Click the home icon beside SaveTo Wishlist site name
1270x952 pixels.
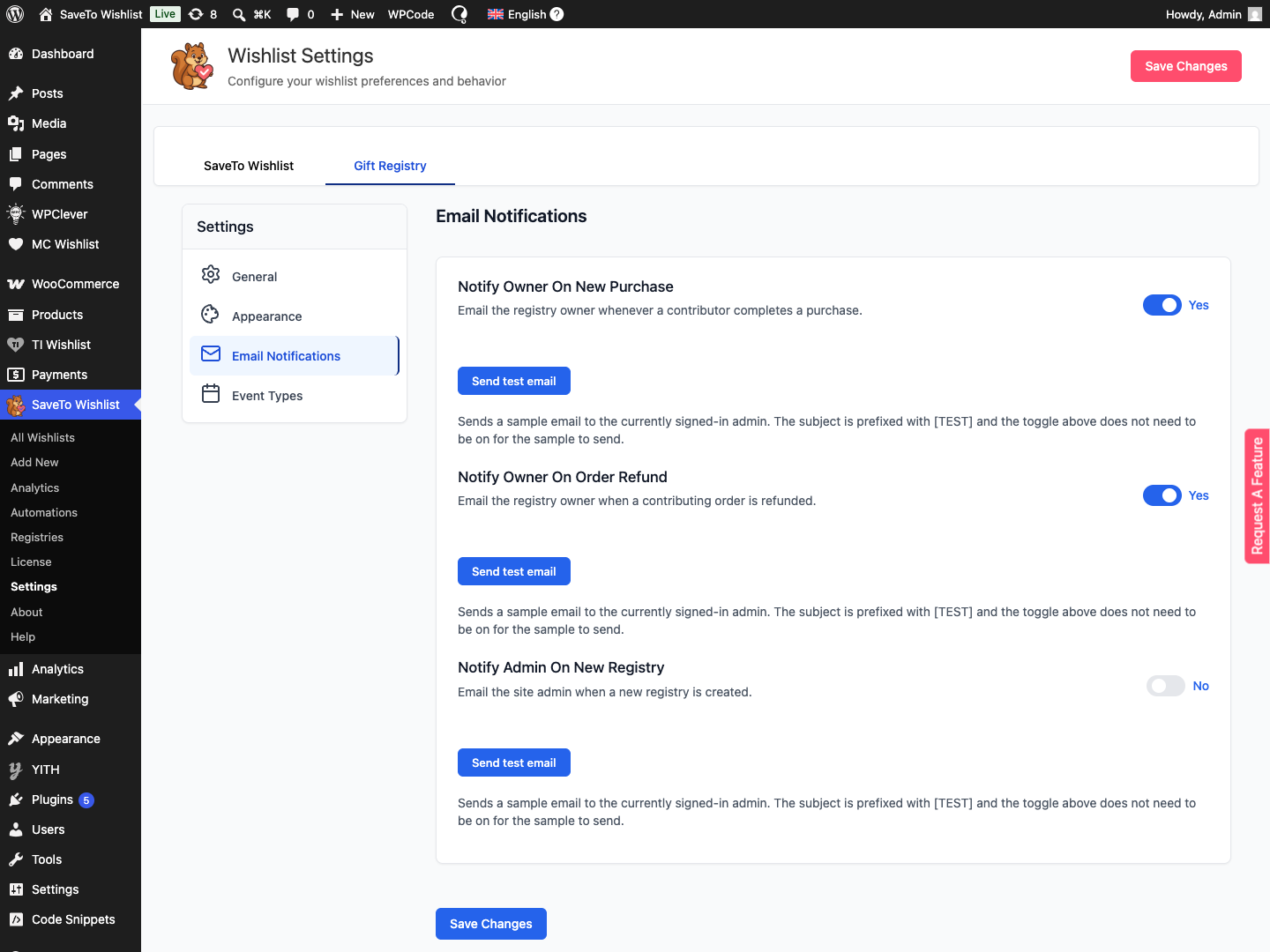46,14
